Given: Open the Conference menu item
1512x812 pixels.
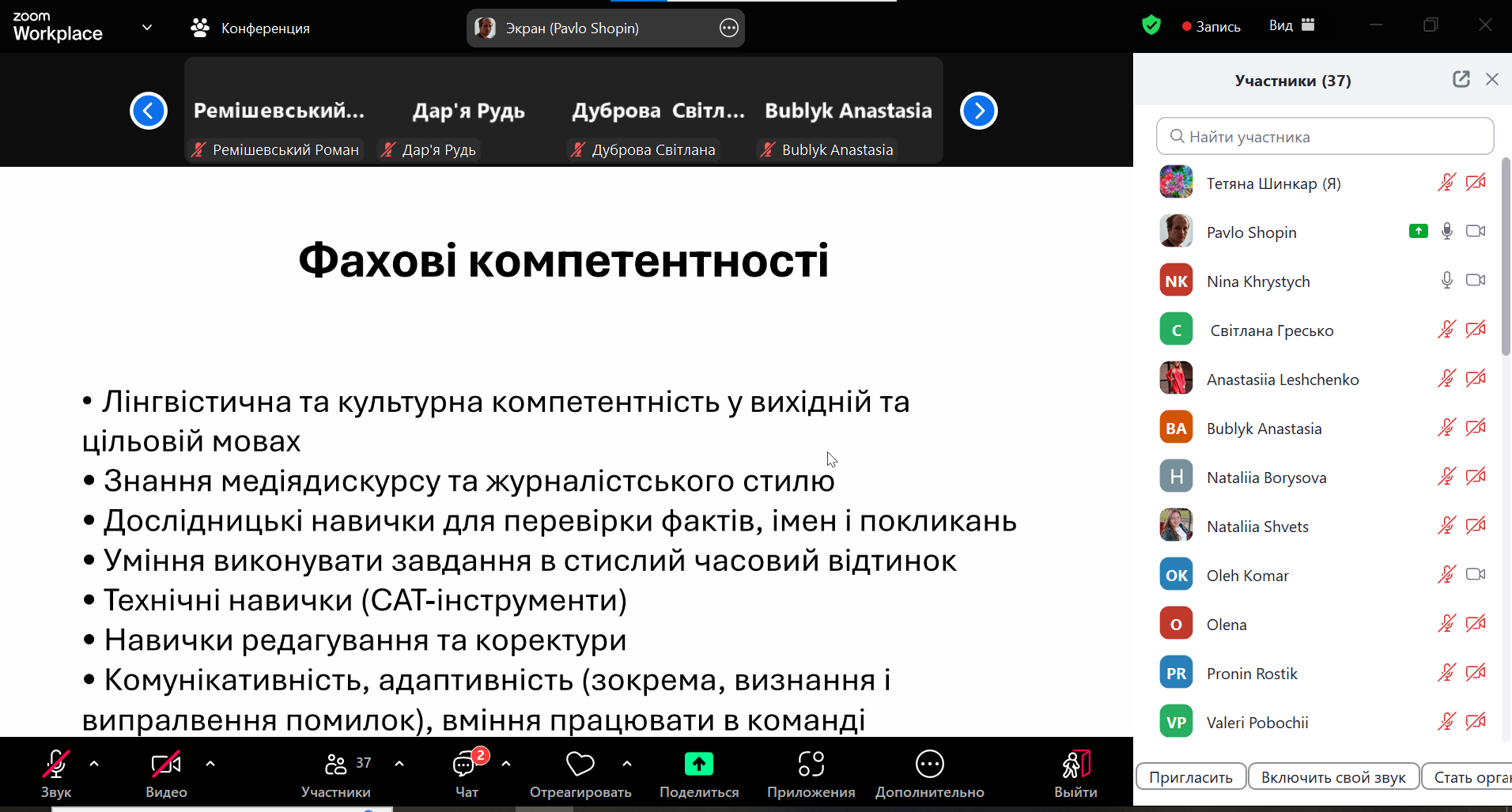Looking at the screenshot, I should (251, 28).
